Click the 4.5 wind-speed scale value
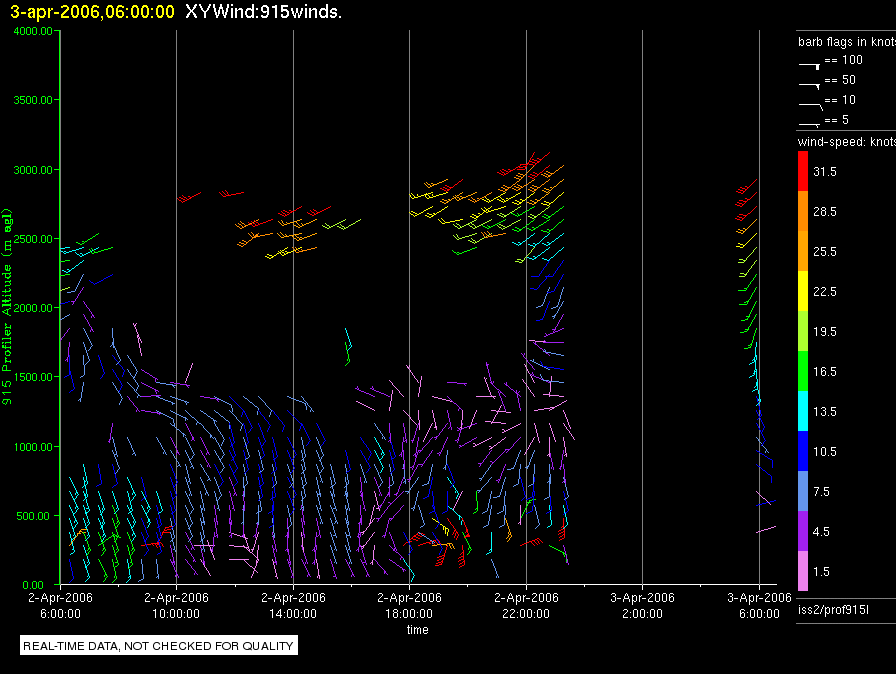The width and height of the screenshot is (896, 674). pyautogui.click(x=821, y=532)
